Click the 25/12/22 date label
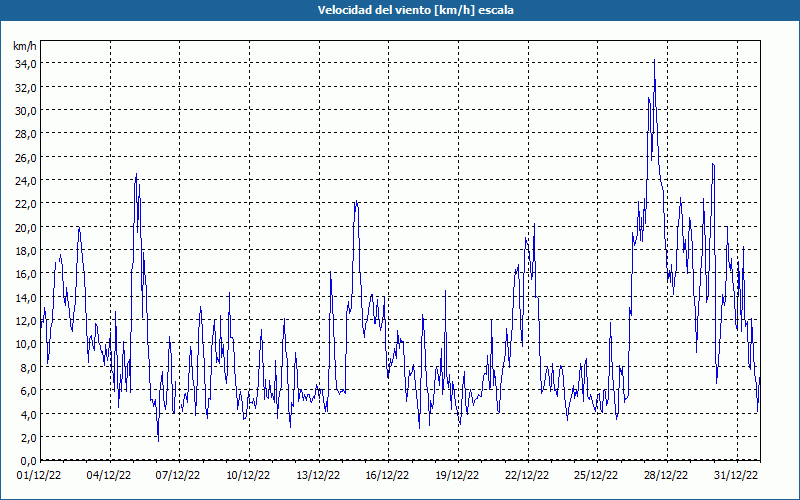800x500 pixels. pos(596,476)
